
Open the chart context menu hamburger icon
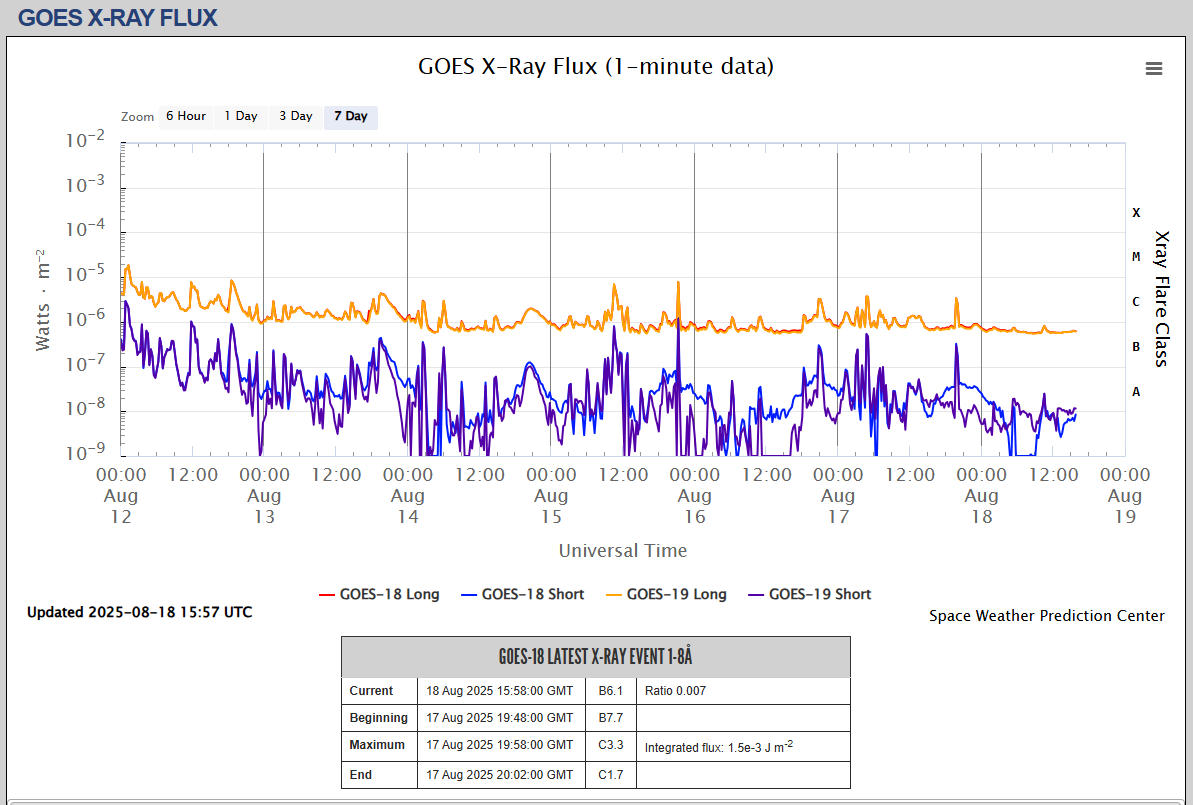1153,68
